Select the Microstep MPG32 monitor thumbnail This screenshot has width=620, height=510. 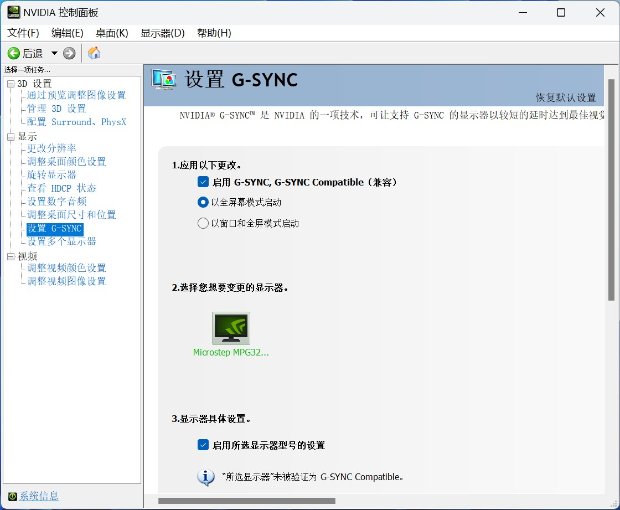pos(231,328)
